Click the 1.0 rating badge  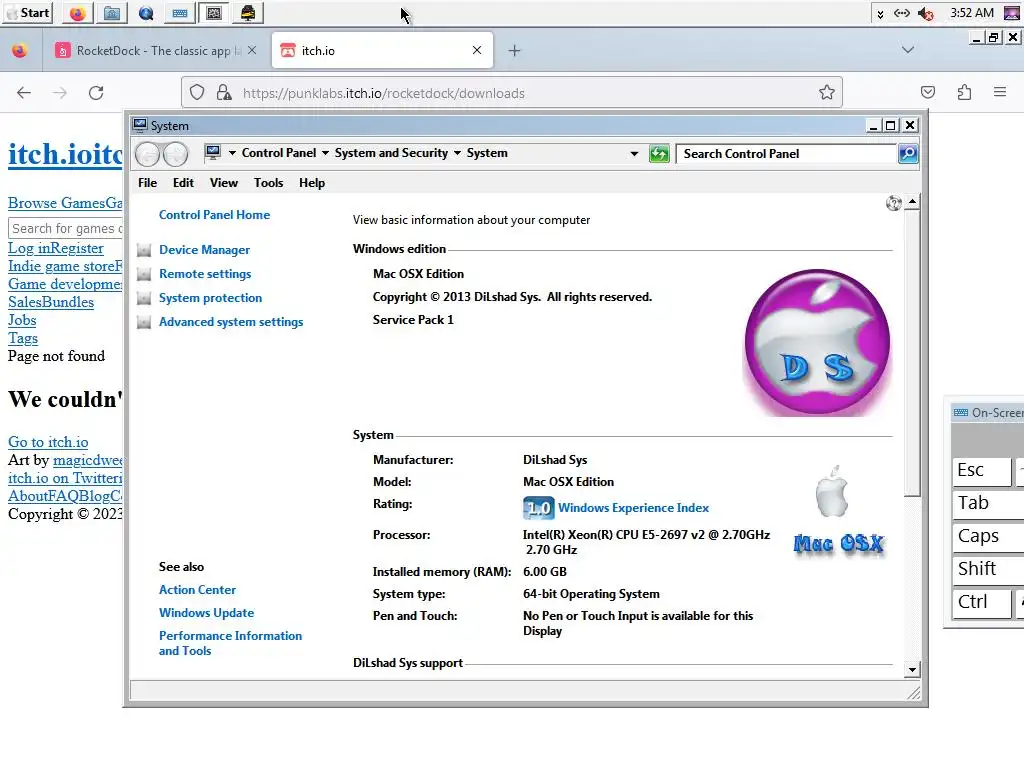point(539,508)
